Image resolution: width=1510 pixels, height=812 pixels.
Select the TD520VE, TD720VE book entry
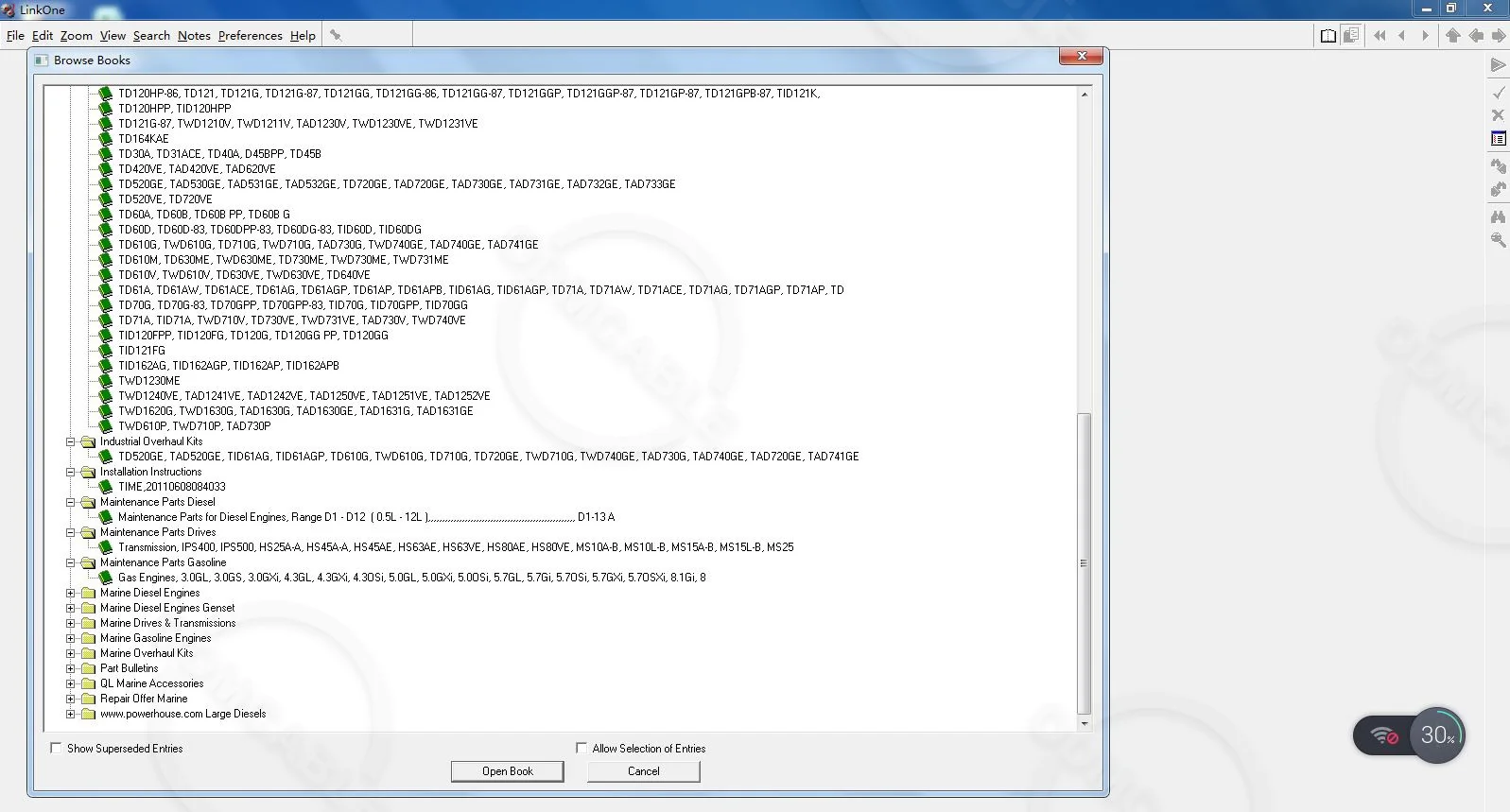pos(165,199)
